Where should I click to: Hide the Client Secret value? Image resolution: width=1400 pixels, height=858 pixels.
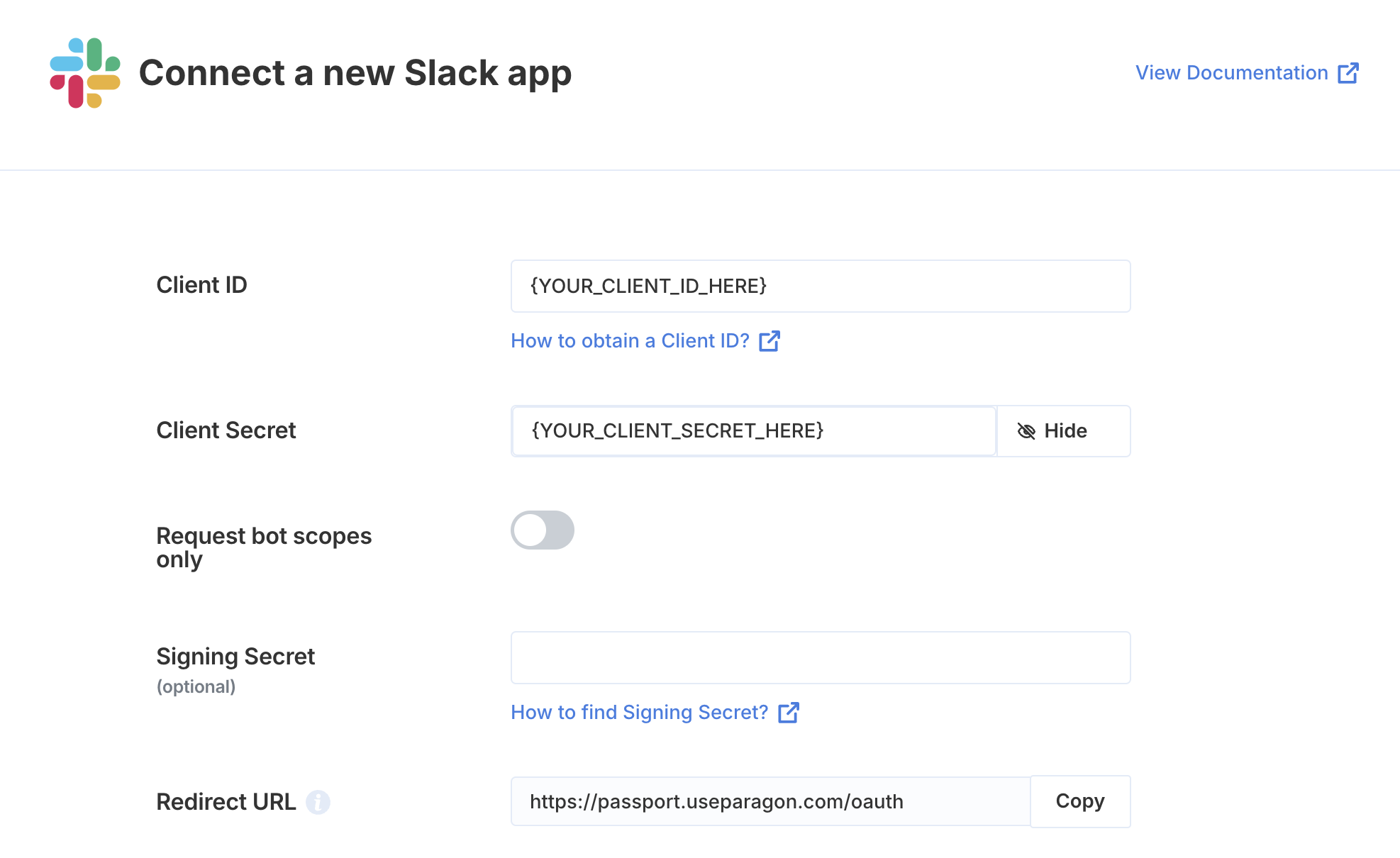tap(1063, 430)
